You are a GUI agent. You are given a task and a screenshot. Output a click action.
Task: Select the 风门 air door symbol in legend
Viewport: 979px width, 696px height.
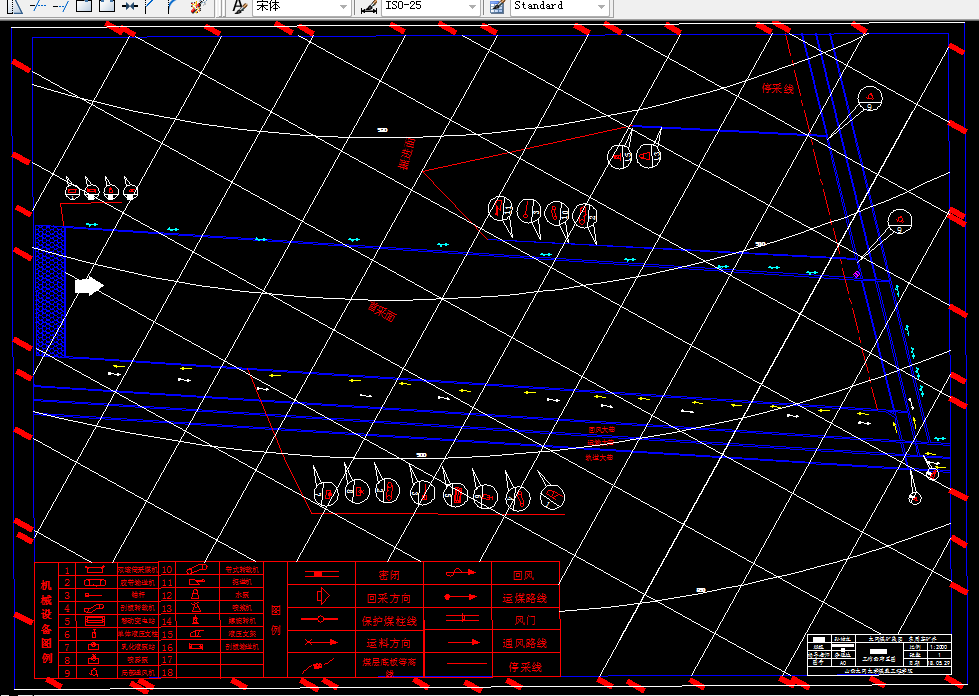coord(462,619)
